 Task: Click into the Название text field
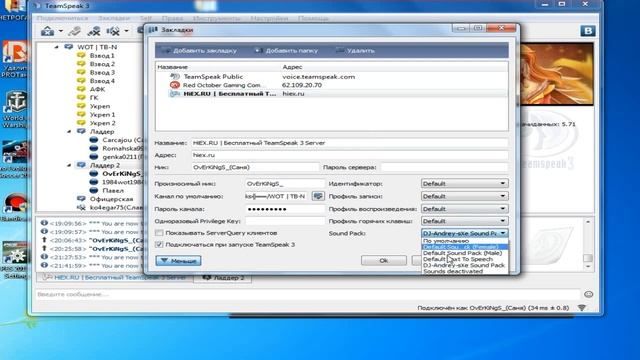click(x=350, y=143)
